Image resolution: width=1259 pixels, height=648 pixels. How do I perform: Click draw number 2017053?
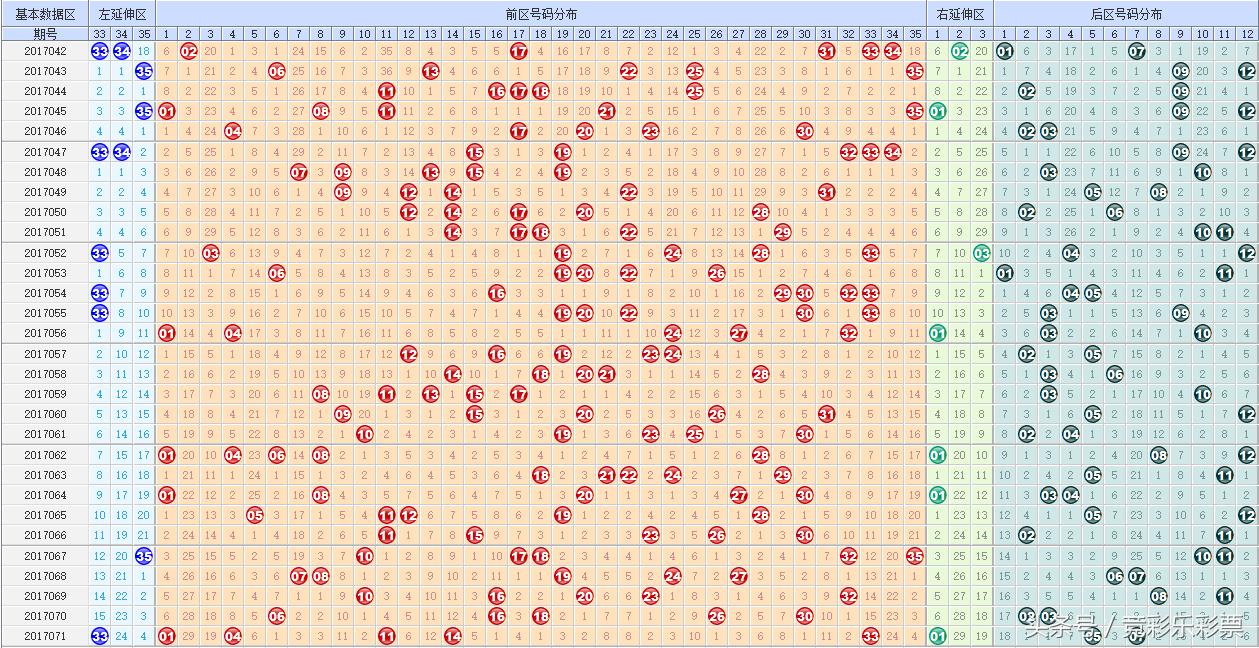click(x=45, y=273)
